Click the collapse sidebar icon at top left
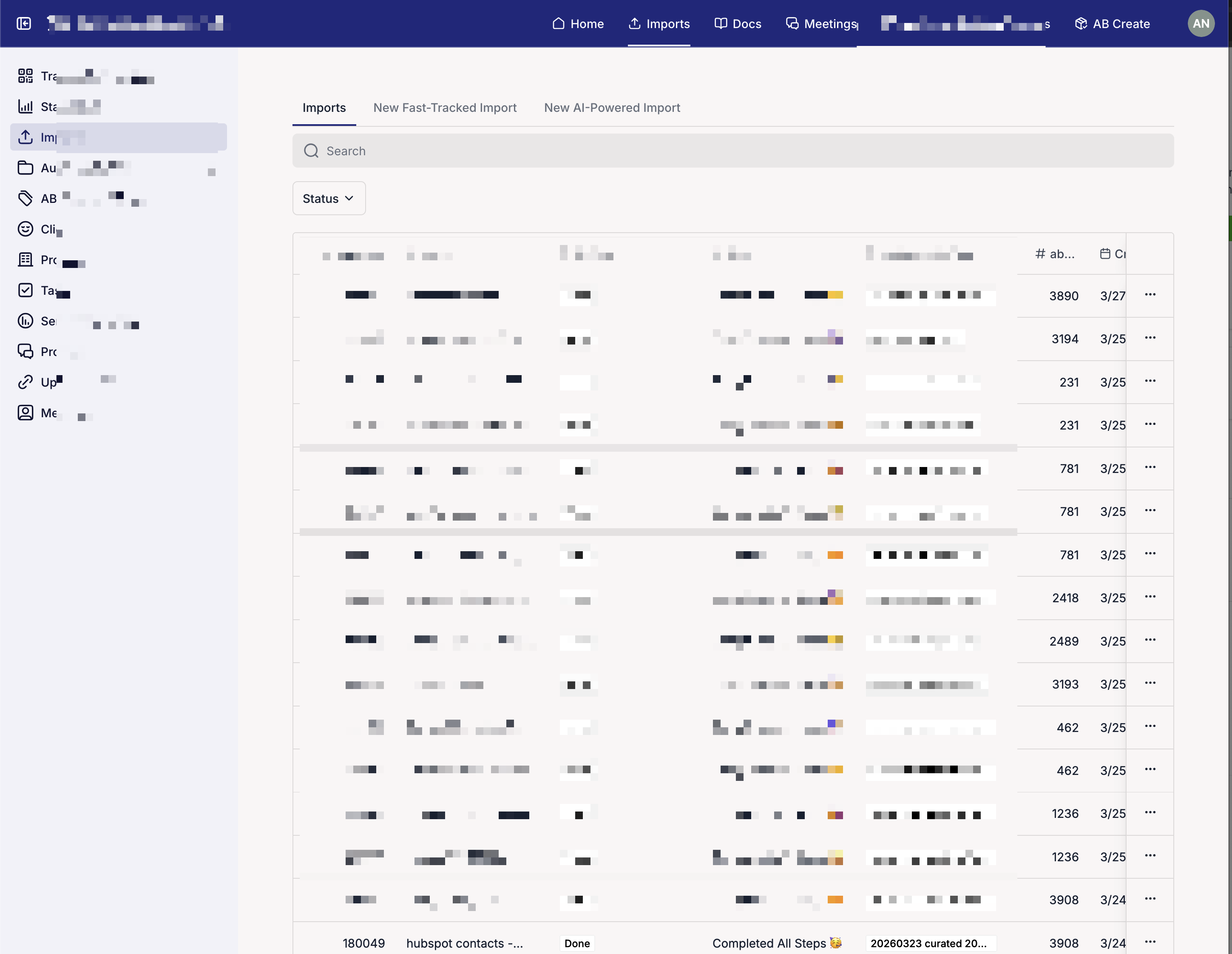Image resolution: width=1232 pixels, height=954 pixels. tap(24, 23)
